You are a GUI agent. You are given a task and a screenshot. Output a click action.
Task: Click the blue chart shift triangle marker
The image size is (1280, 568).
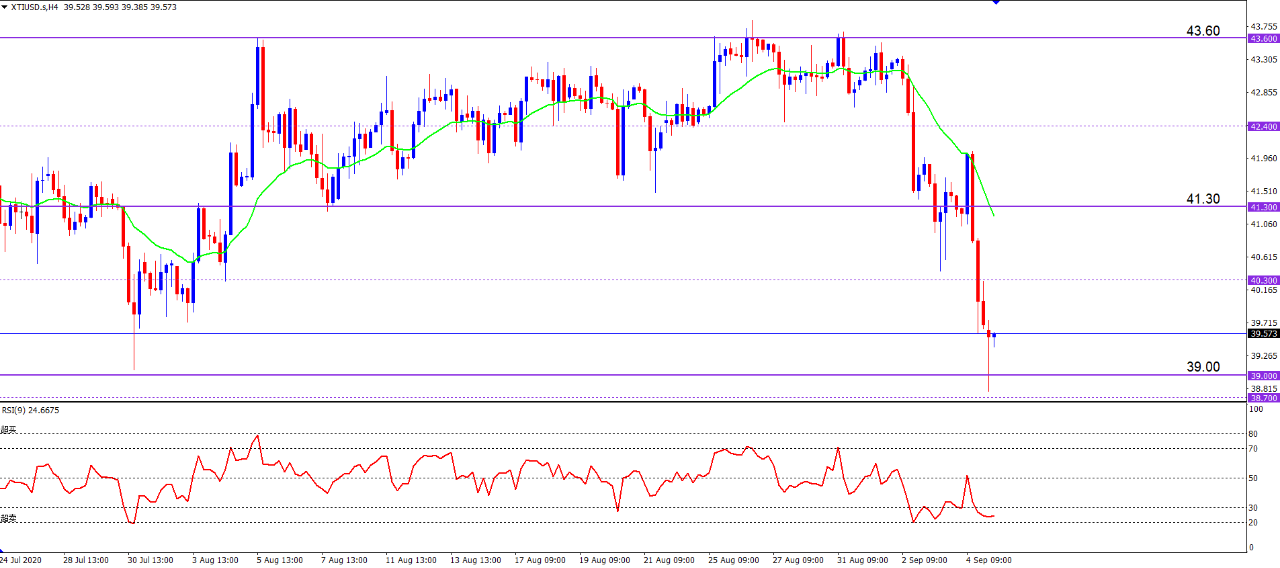996,2
